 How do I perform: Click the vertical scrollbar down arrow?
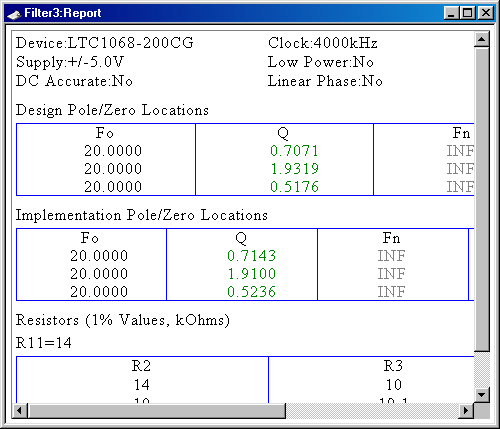[481, 395]
